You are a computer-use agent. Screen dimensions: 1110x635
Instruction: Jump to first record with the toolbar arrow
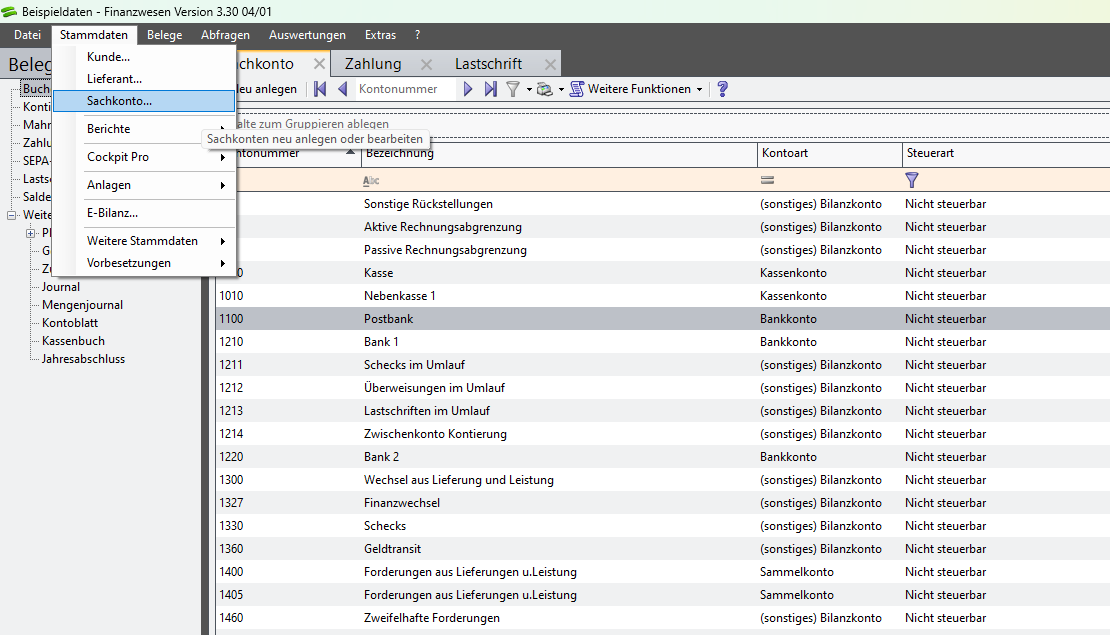(320, 89)
